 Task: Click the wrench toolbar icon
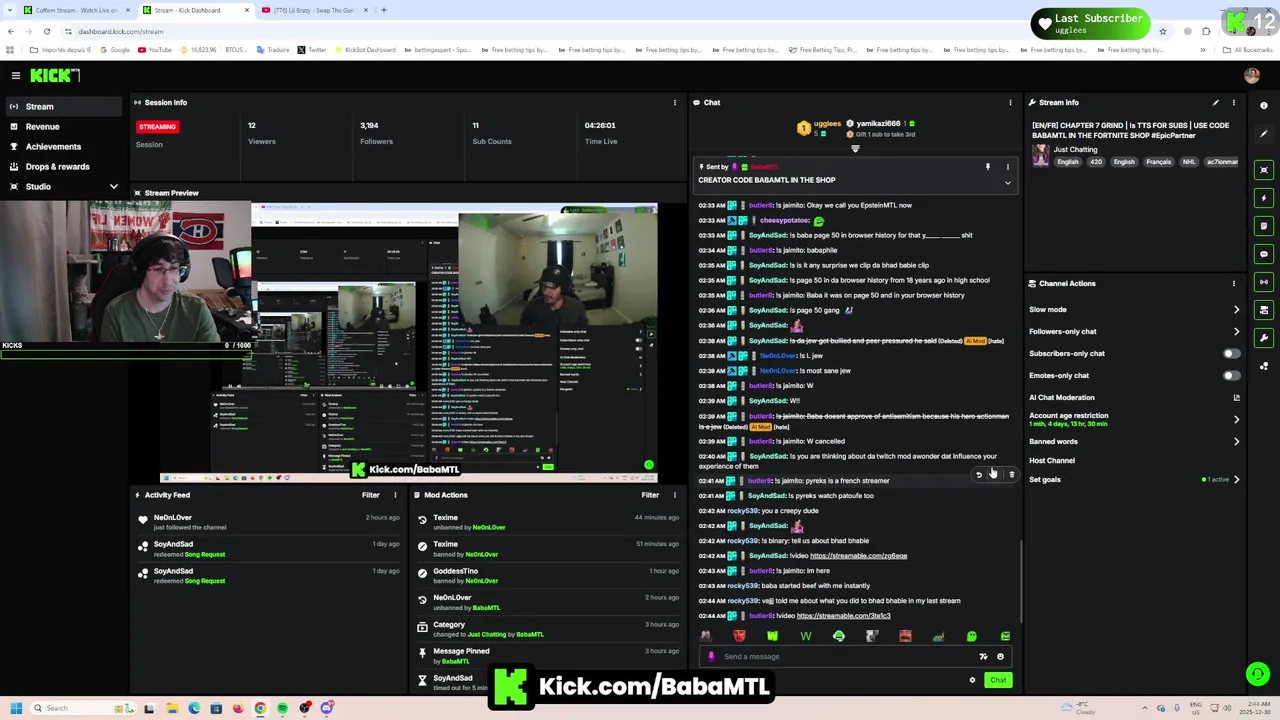(x=1264, y=338)
